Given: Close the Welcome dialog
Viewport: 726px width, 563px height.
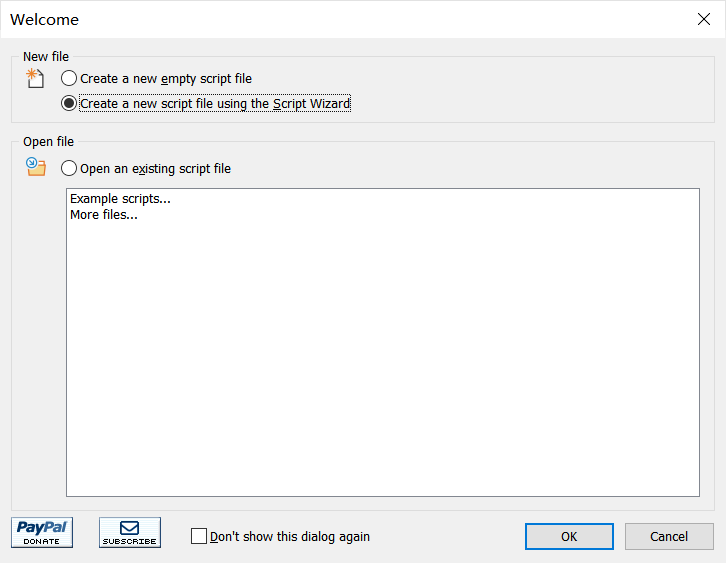Looking at the screenshot, I should 704,19.
